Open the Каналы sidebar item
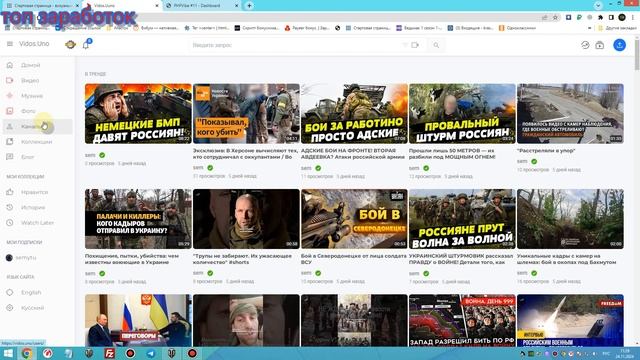 (x=38, y=126)
